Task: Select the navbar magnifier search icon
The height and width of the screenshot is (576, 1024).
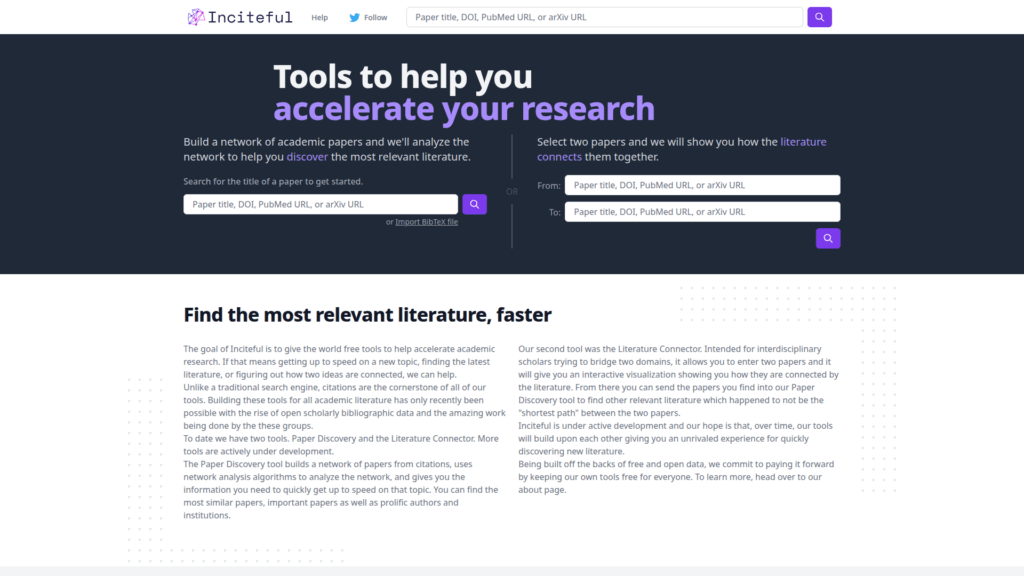Action: (819, 17)
